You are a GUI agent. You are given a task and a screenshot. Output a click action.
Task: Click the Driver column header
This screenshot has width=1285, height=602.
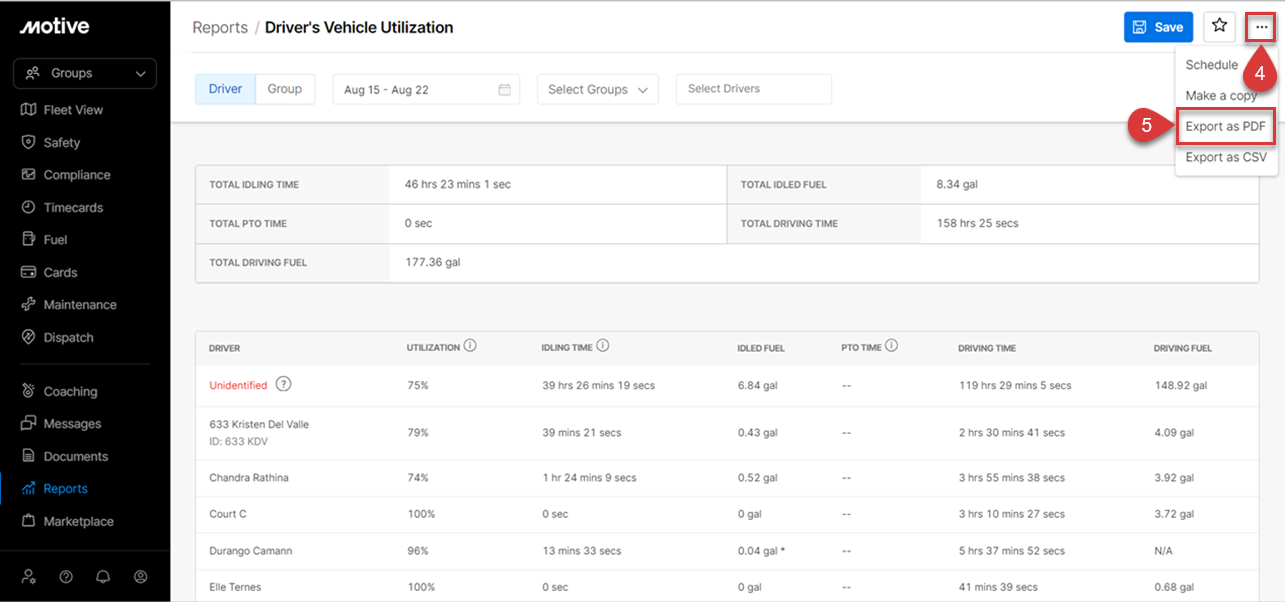click(x=225, y=348)
